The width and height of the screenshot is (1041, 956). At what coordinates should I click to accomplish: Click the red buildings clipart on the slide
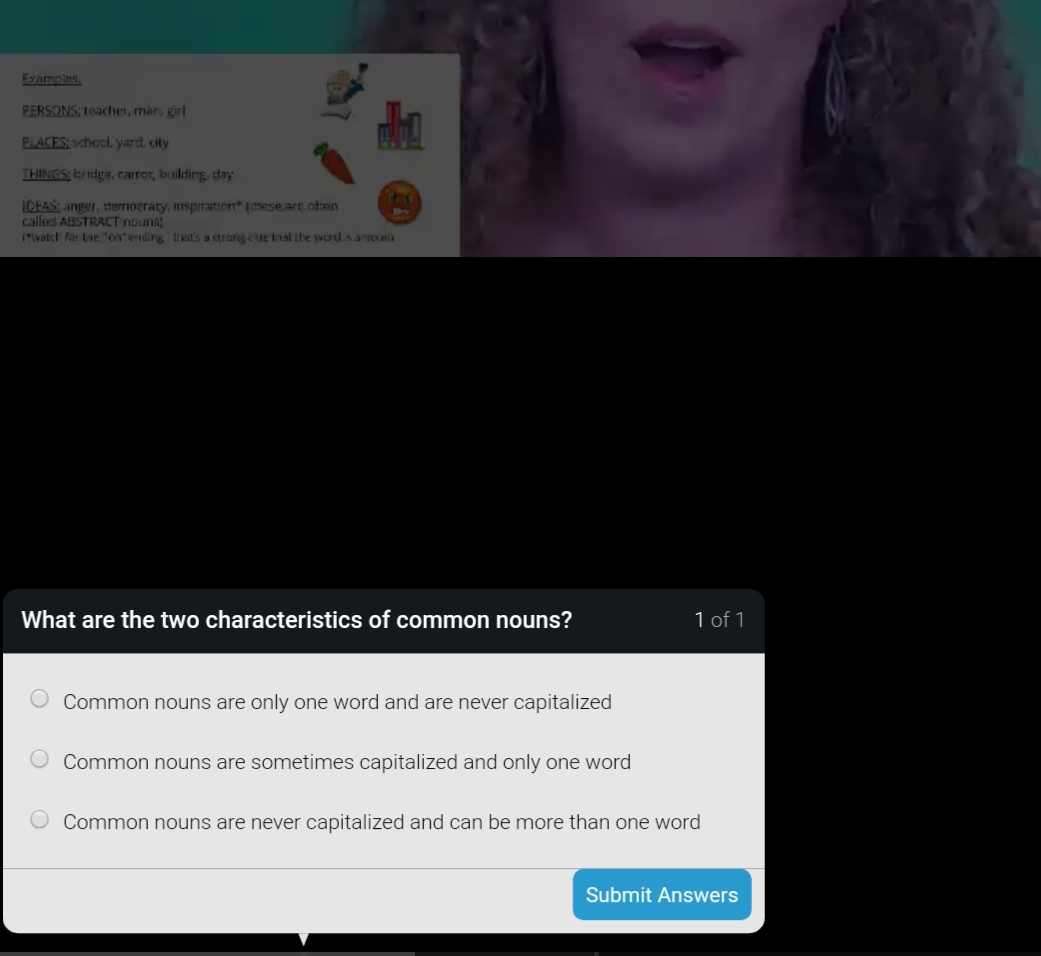pyautogui.click(x=400, y=125)
